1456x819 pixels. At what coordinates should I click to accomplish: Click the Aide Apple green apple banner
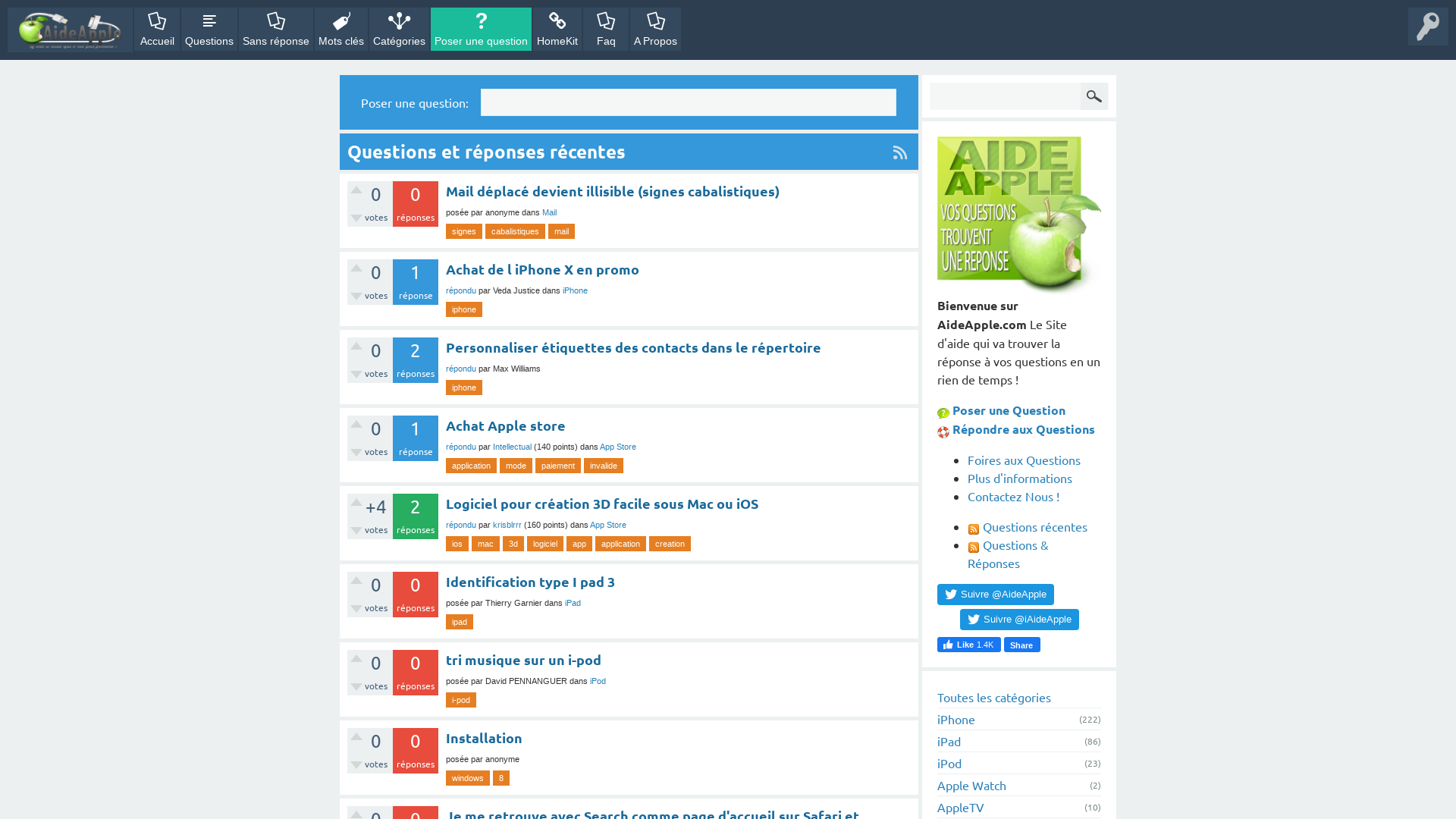(1018, 215)
